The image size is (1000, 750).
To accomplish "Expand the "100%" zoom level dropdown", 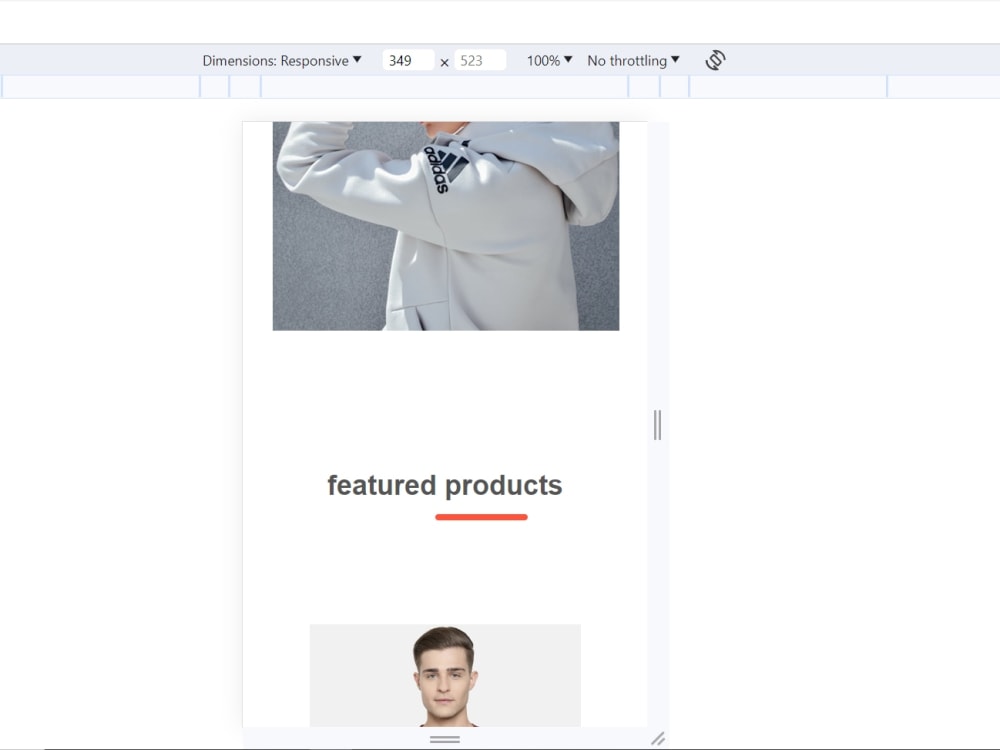I will coord(546,60).
